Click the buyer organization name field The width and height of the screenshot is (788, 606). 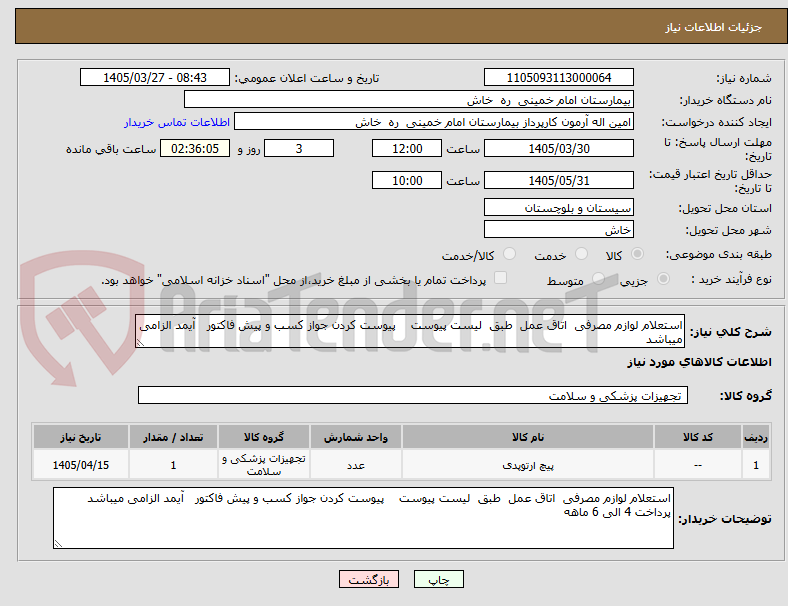409,99
